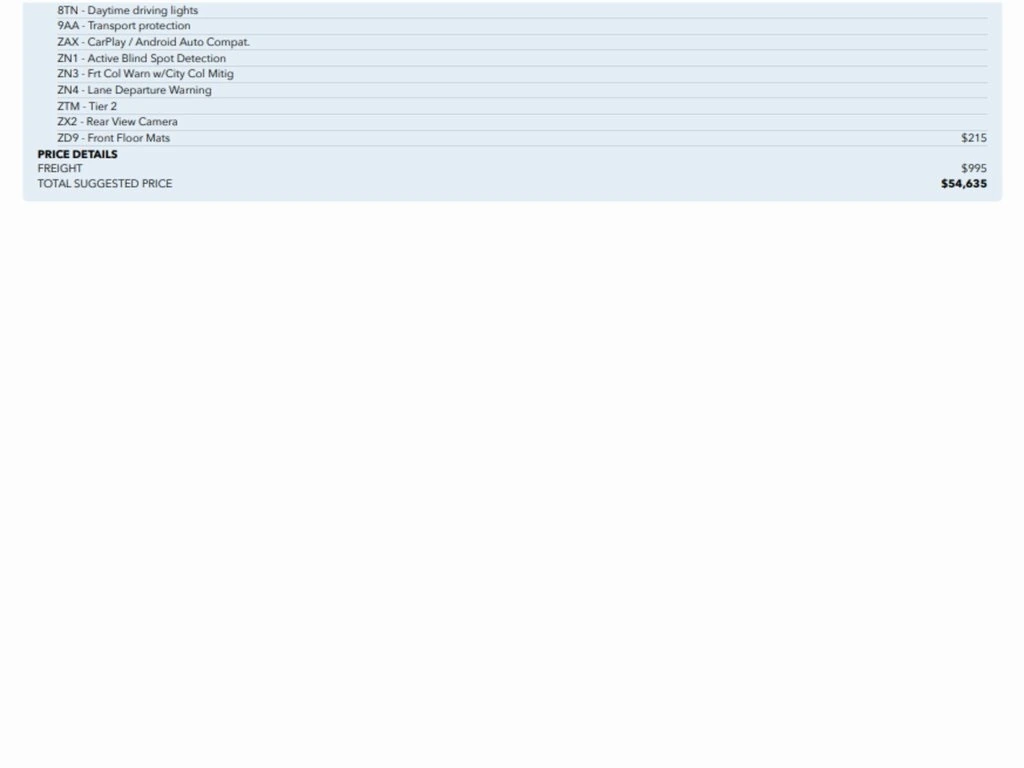Screen dimensions: 1024x768
Task: Click the ZN1 option code
Action: (67, 58)
